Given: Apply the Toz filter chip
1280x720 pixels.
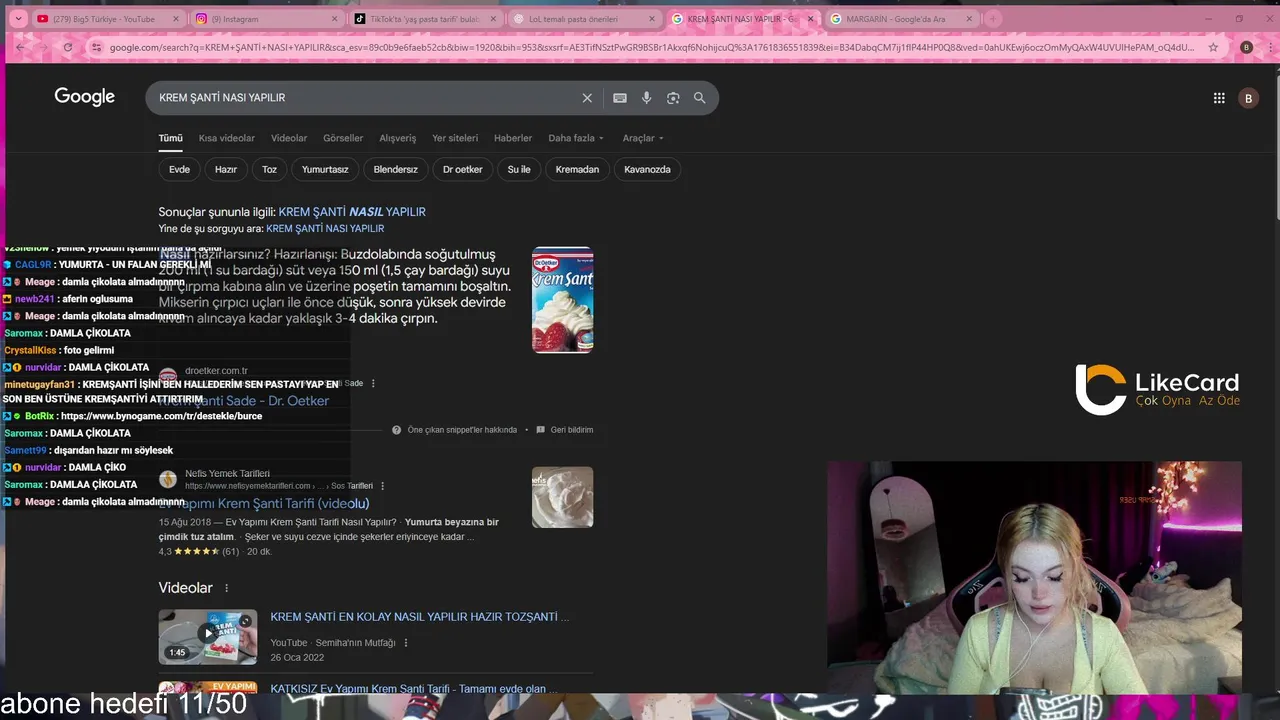Looking at the screenshot, I should point(269,169).
